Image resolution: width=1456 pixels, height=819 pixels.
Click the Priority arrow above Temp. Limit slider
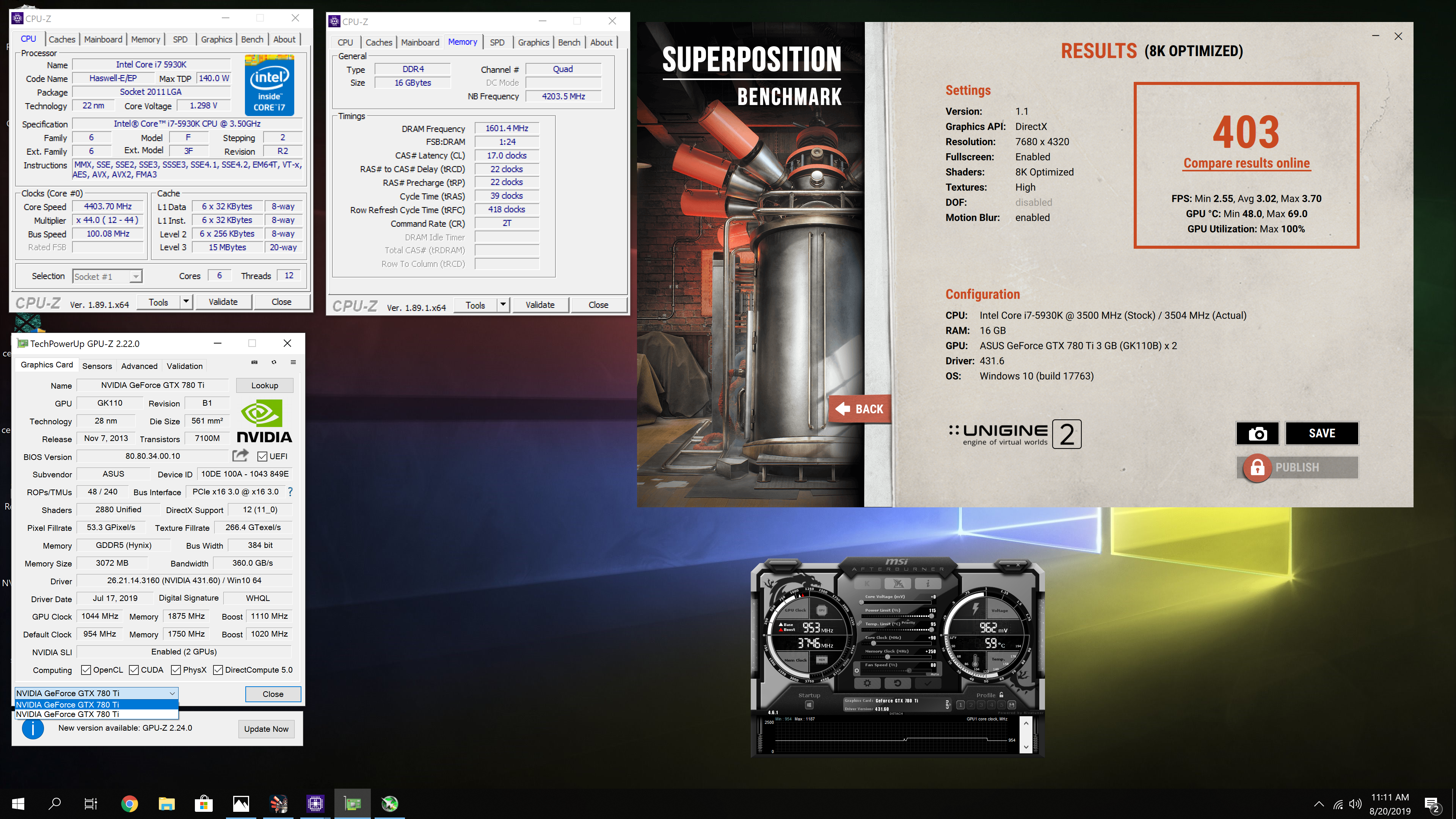pyautogui.click(x=908, y=620)
